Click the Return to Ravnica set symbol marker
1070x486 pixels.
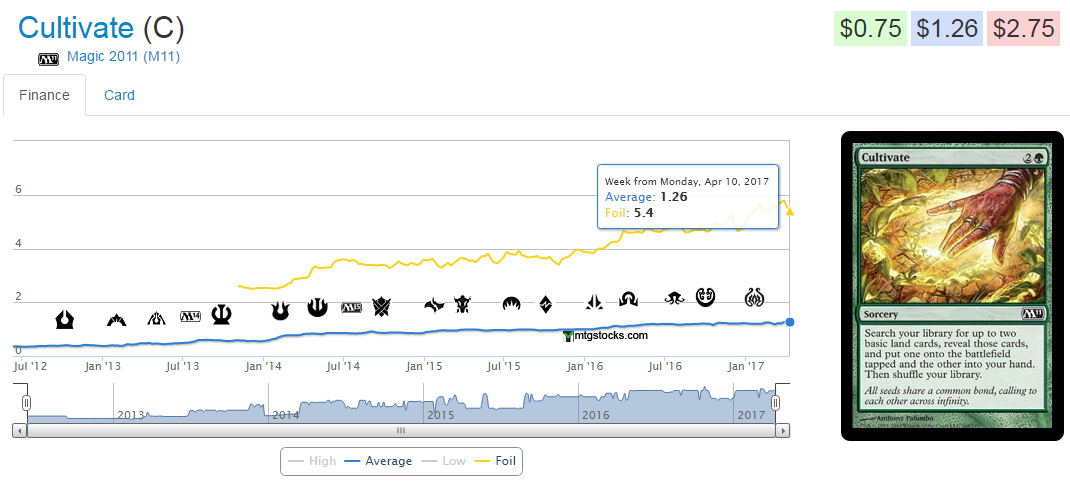click(65, 319)
